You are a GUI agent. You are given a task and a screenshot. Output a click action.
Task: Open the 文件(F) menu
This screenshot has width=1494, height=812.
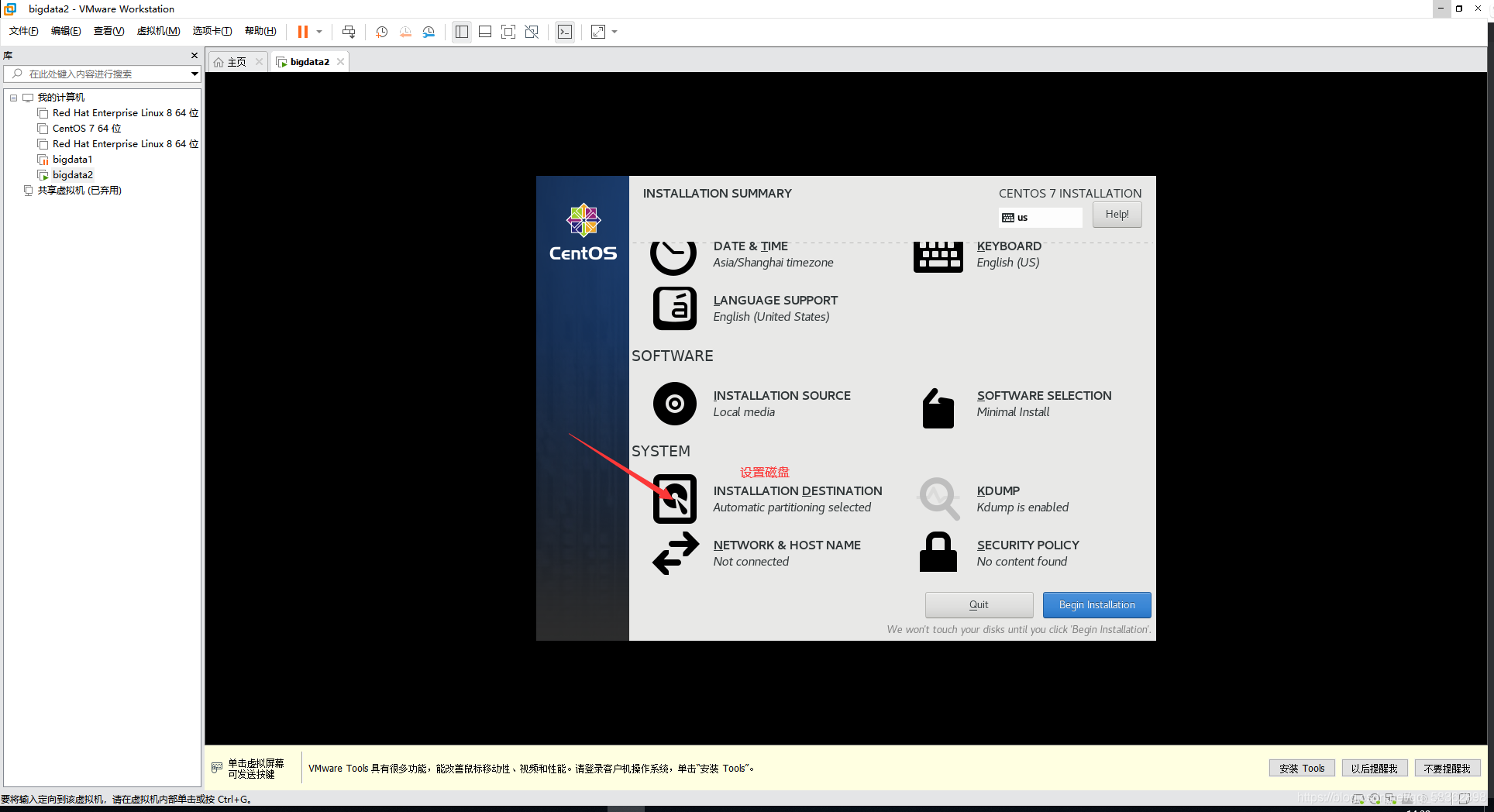point(23,31)
